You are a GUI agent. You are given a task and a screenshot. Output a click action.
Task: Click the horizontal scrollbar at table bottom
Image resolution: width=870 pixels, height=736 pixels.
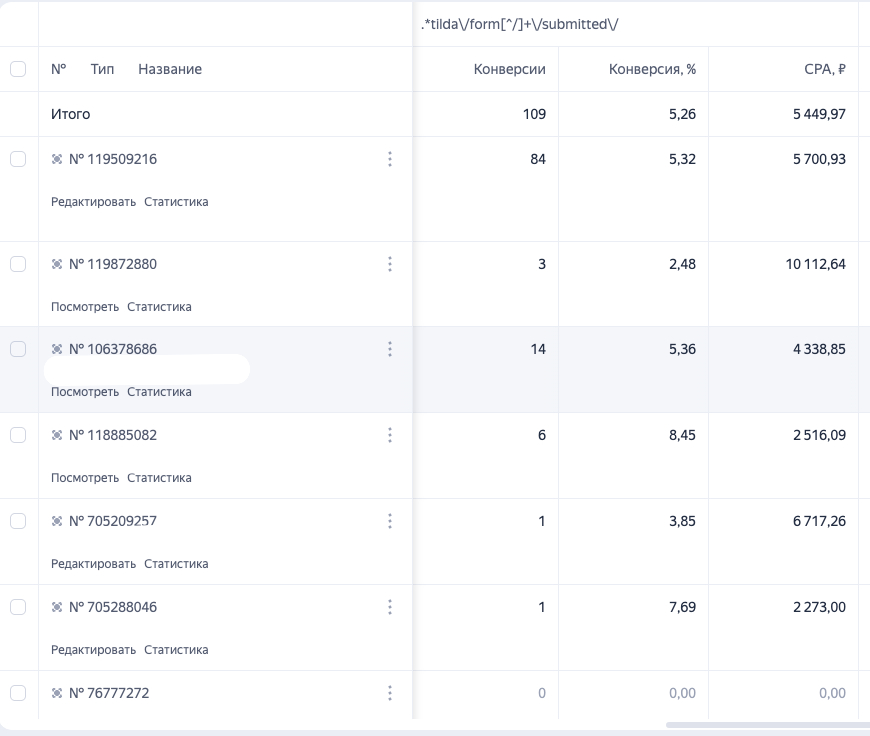(x=767, y=725)
